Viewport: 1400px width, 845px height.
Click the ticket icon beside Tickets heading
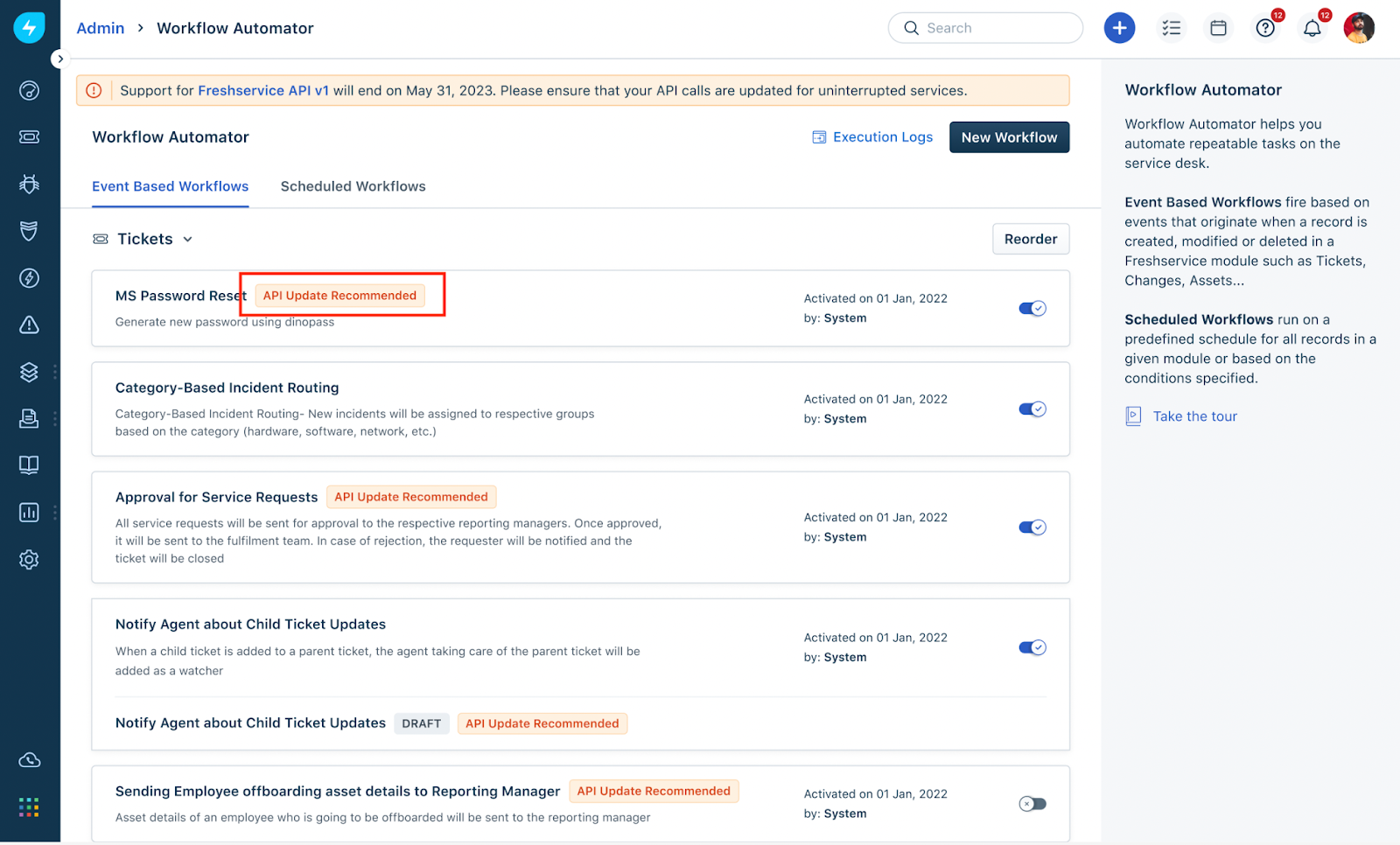pyautogui.click(x=101, y=239)
